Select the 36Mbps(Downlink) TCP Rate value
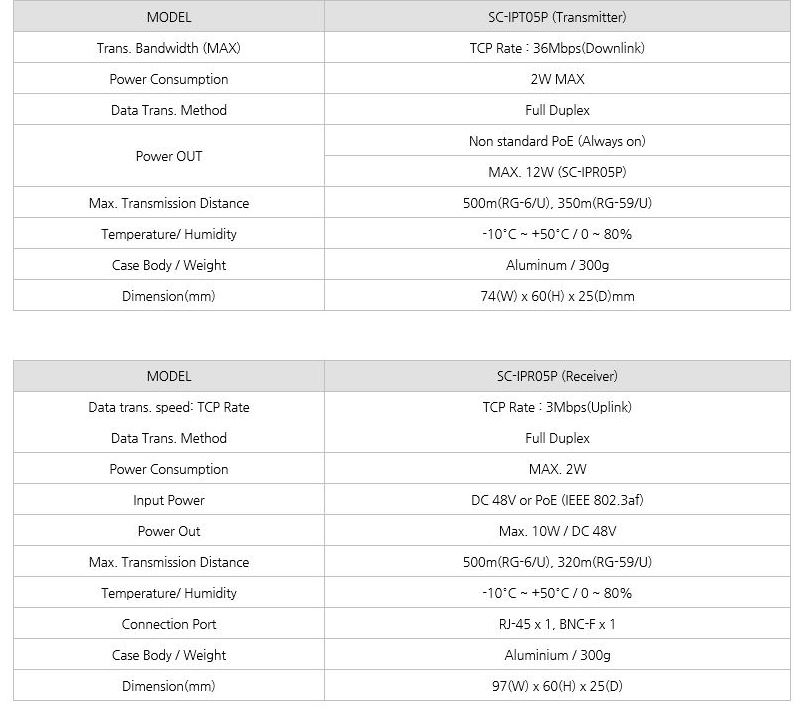 (556, 48)
